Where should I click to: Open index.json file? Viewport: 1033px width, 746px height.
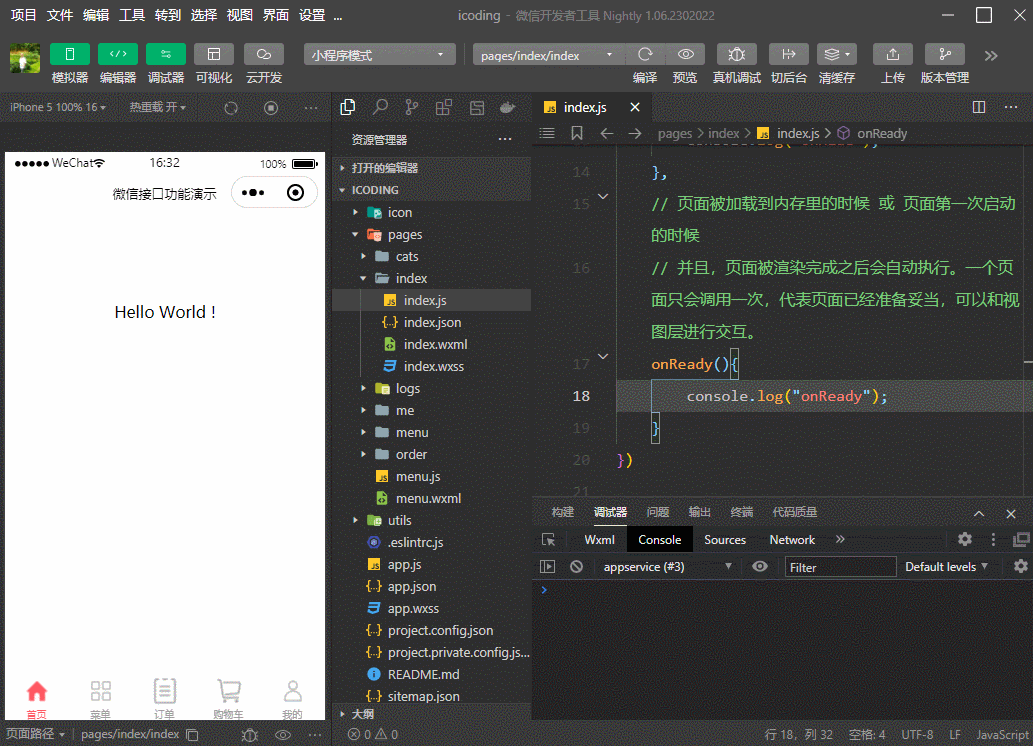[432, 322]
